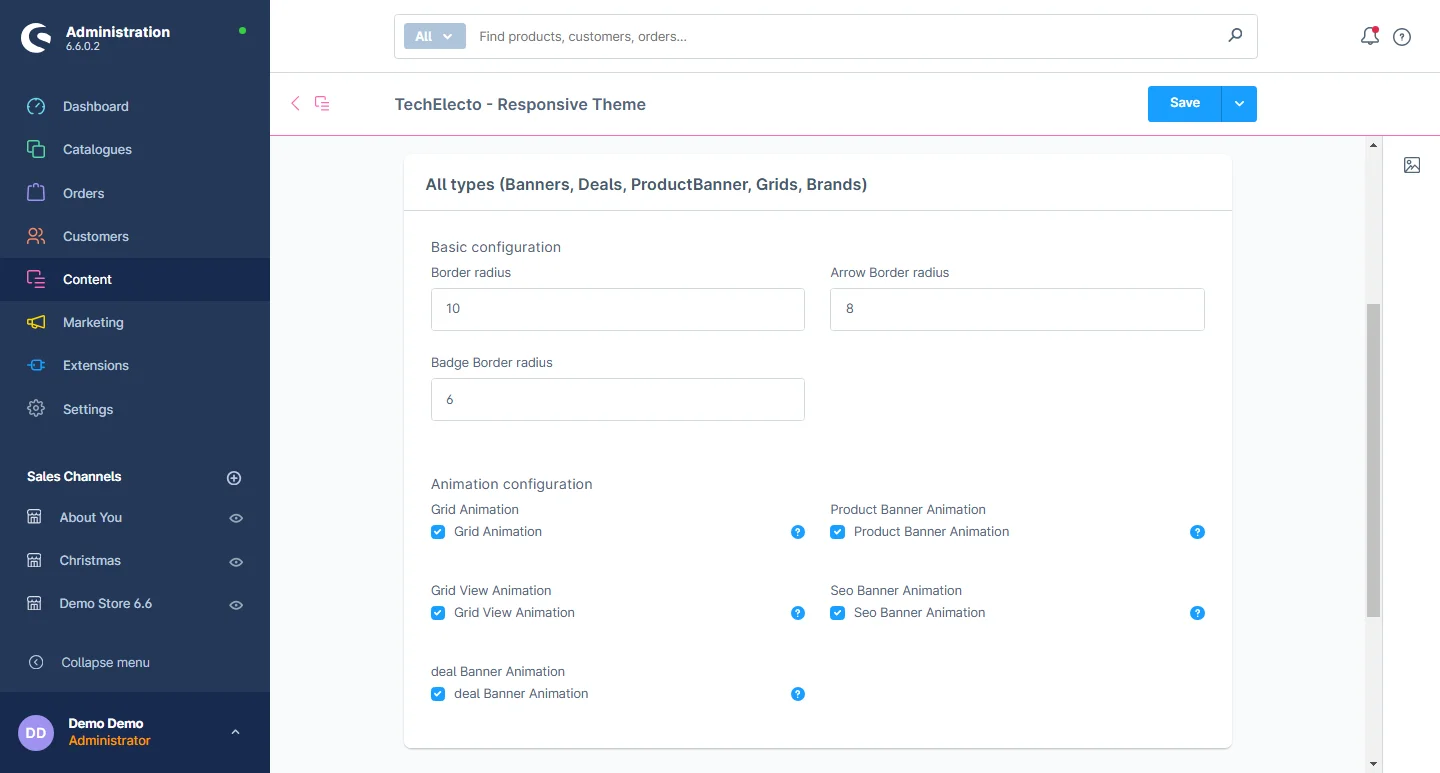Viewport: 1440px width, 773px height.
Task: Add a sales channel with plus icon
Action: [x=234, y=478]
